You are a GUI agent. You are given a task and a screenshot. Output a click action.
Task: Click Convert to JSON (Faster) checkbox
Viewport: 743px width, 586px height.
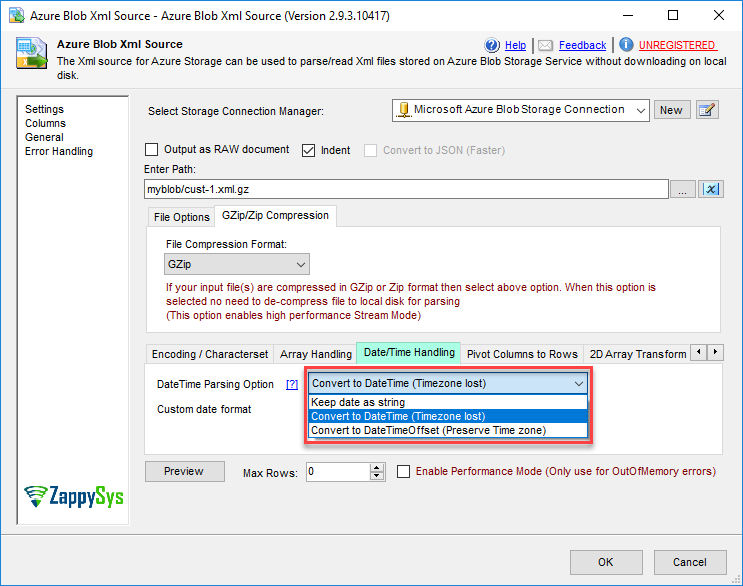point(371,150)
